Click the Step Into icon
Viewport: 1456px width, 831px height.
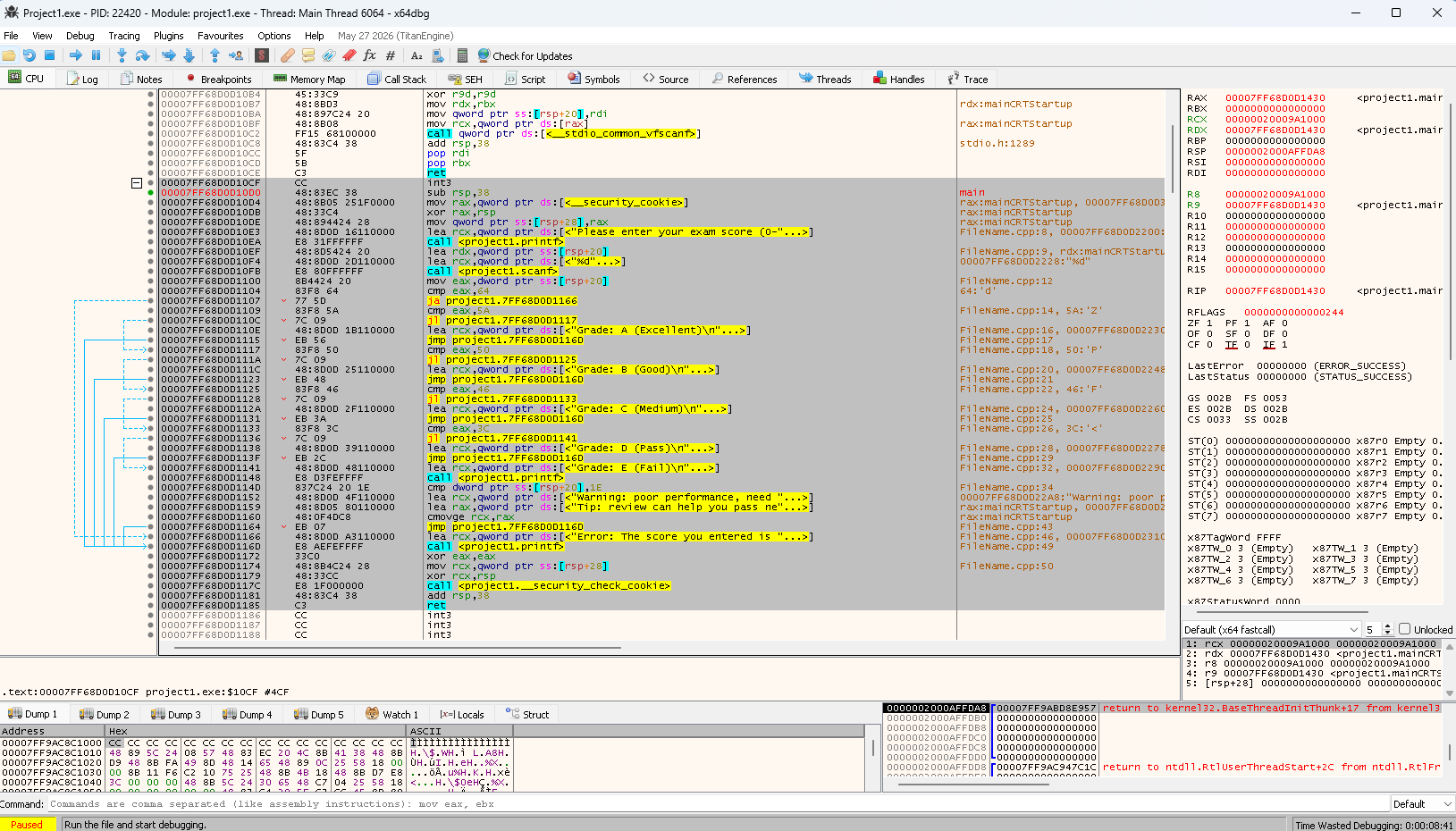122,55
